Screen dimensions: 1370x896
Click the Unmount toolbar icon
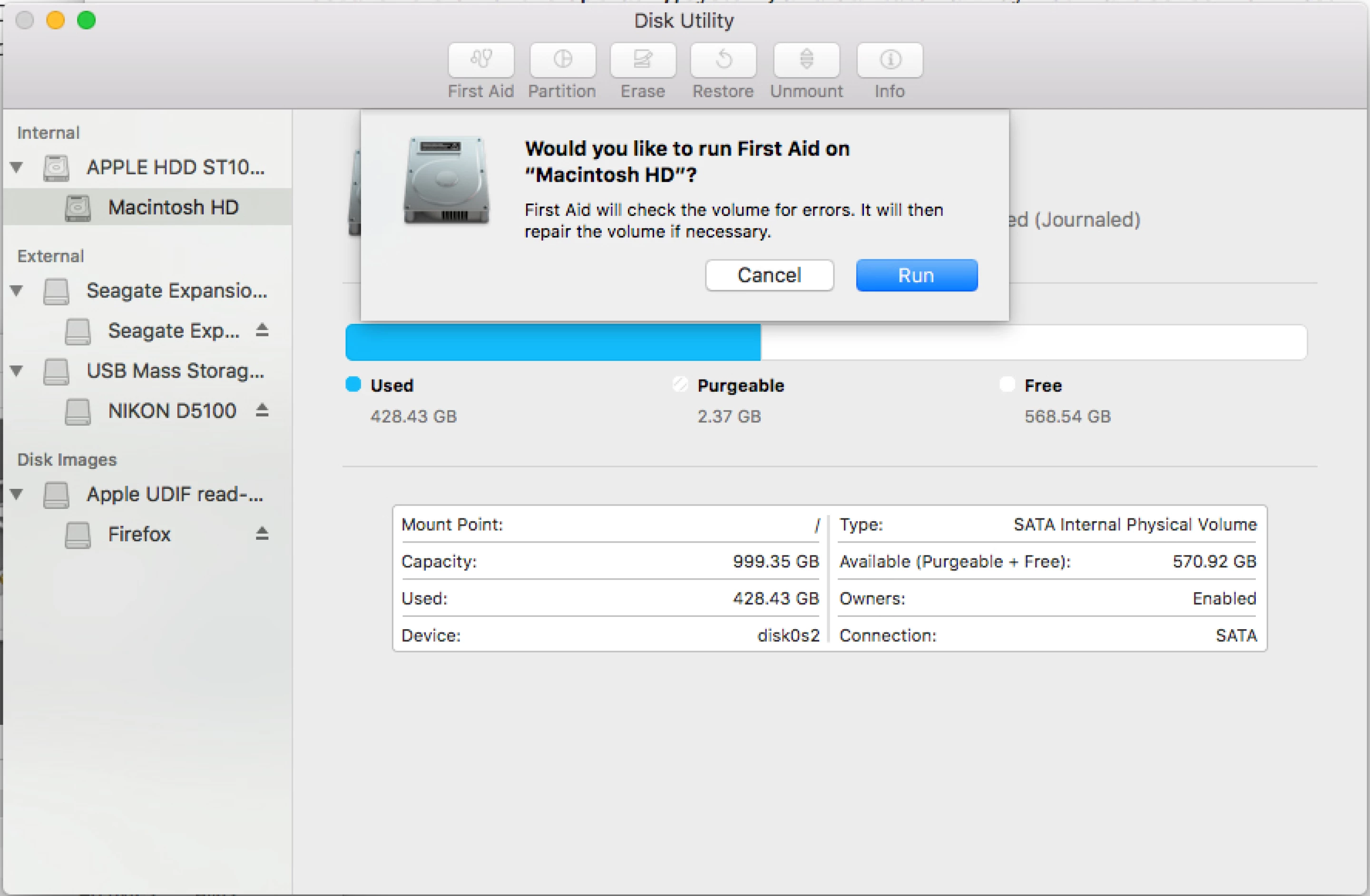click(806, 60)
